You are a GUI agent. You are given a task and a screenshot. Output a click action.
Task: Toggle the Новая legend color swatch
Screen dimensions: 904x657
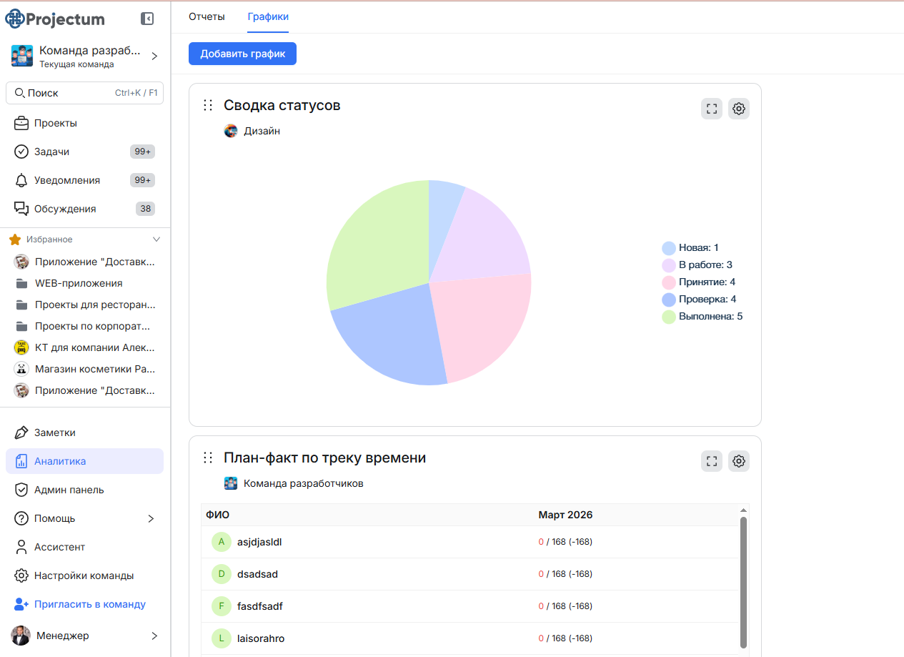pyautogui.click(x=669, y=248)
